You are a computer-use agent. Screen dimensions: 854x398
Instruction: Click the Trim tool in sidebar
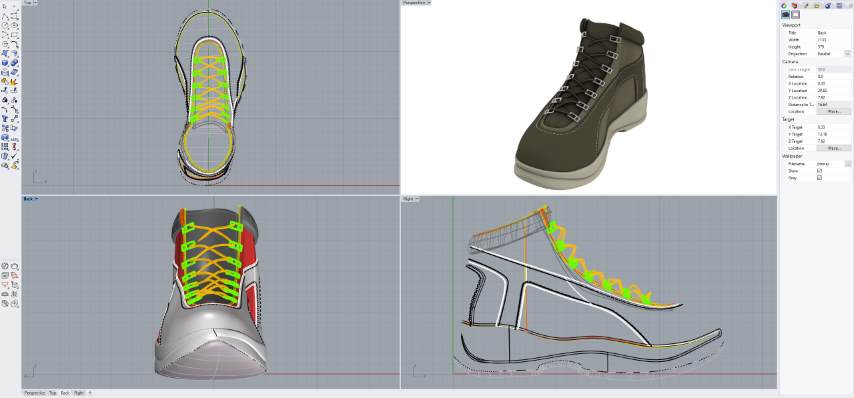click(5, 90)
